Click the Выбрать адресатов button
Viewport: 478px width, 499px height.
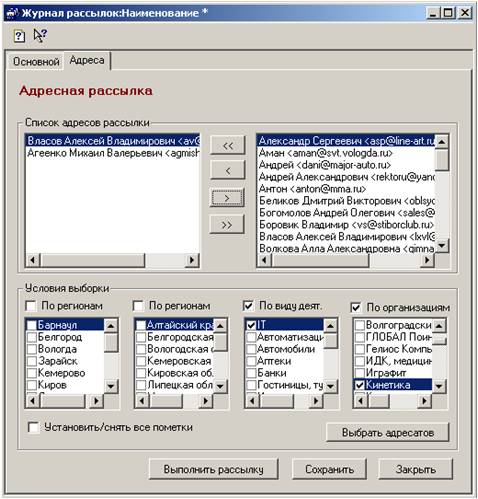[x=388, y=433]
